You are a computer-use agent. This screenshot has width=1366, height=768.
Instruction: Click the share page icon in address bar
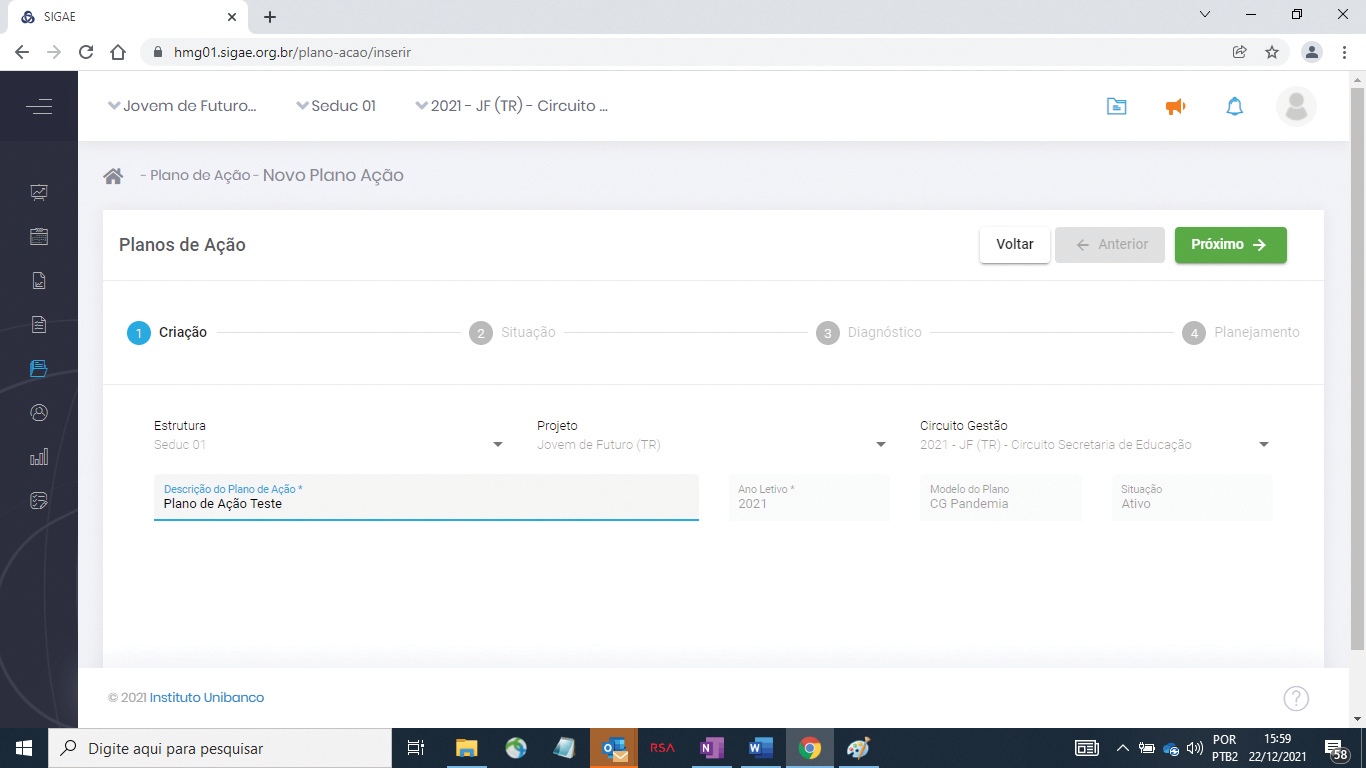(x=1240, y=52)
